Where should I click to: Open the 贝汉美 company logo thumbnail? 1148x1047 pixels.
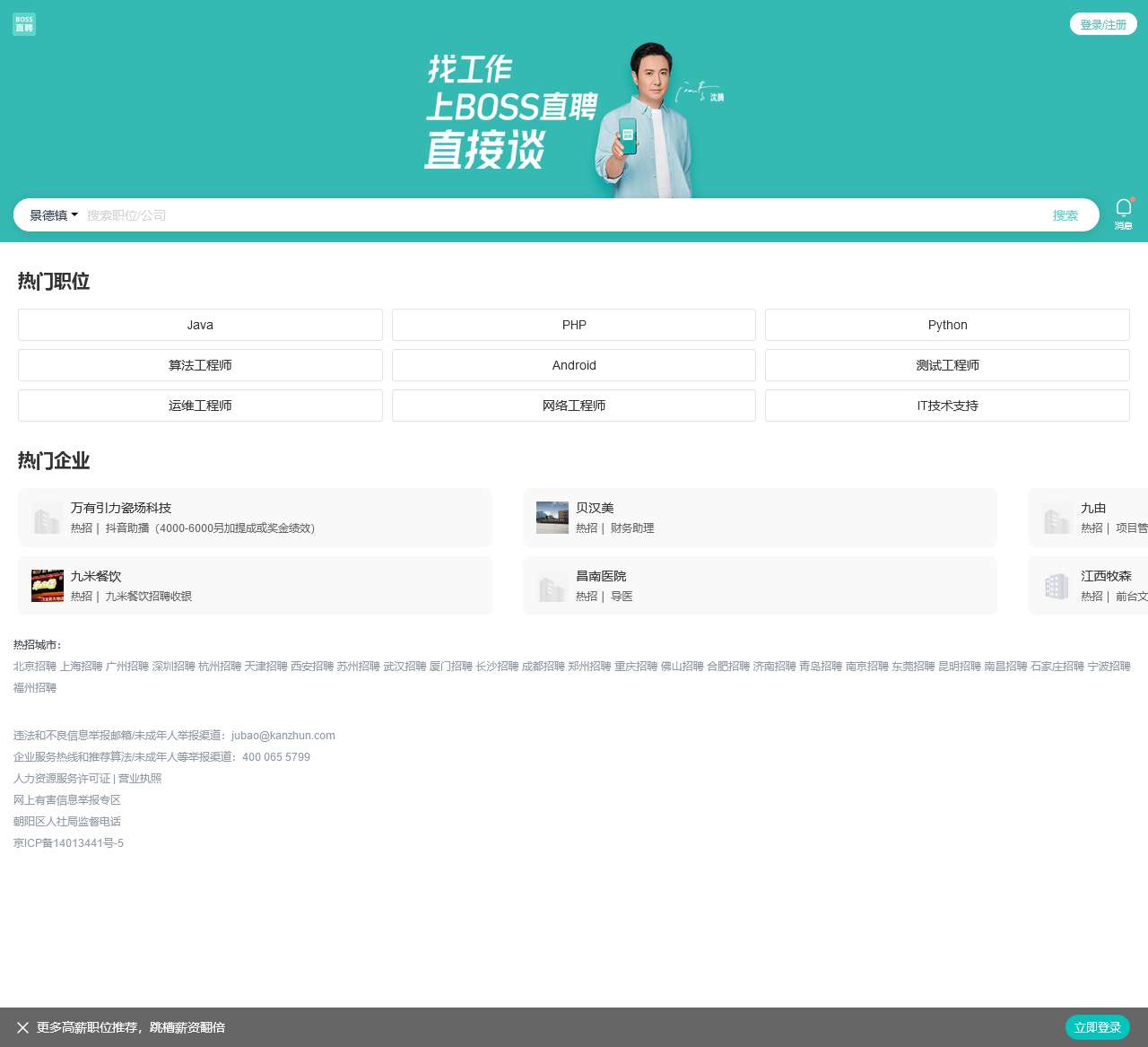[552, 517]
